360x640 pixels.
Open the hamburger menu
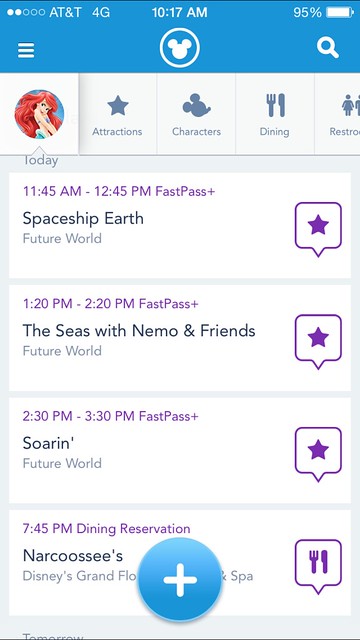26,50
